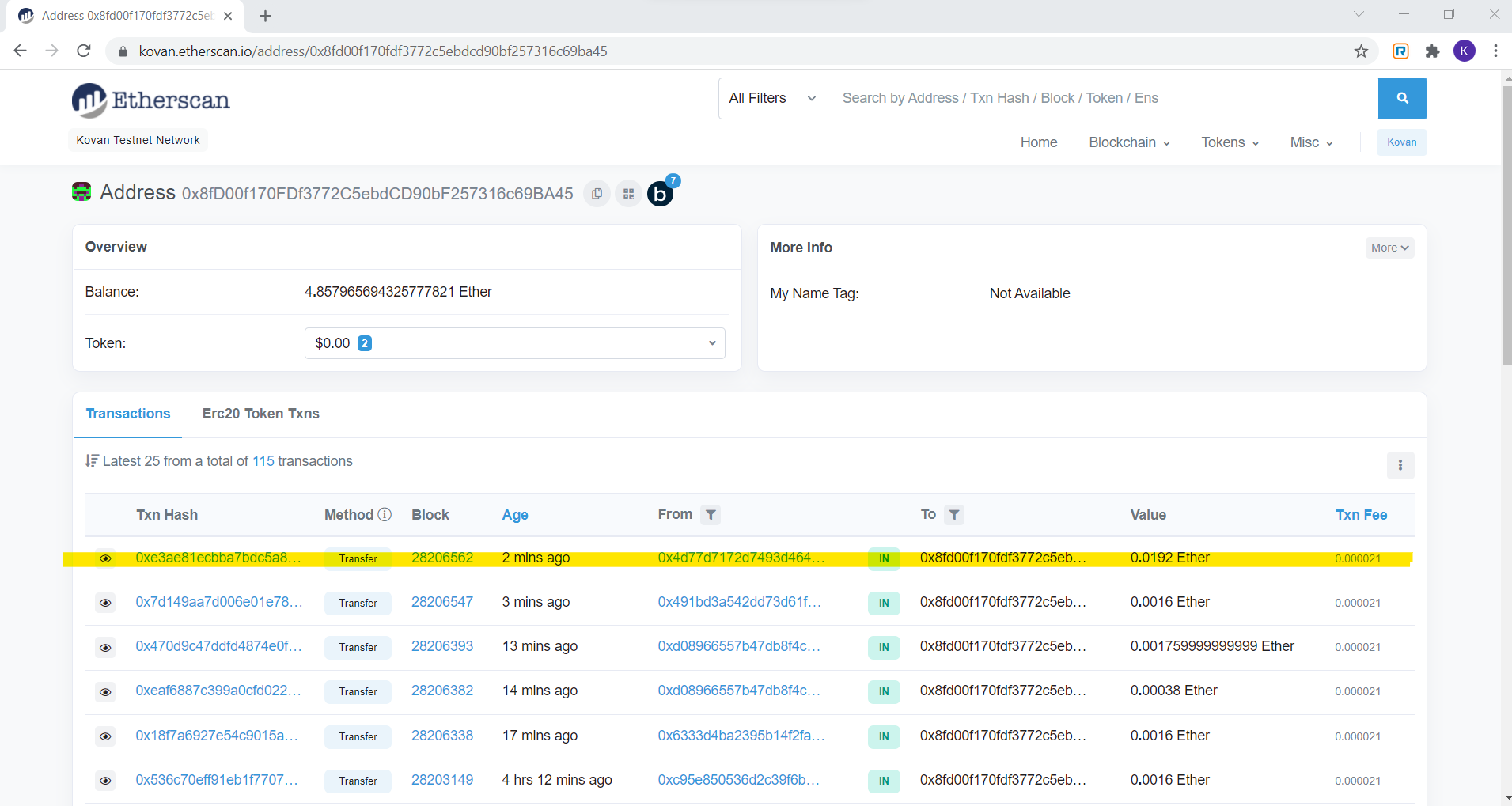Preview the highlighted transaction with its eye icon
Viewport: 1512px width, 806px height.
click(105, 558)
